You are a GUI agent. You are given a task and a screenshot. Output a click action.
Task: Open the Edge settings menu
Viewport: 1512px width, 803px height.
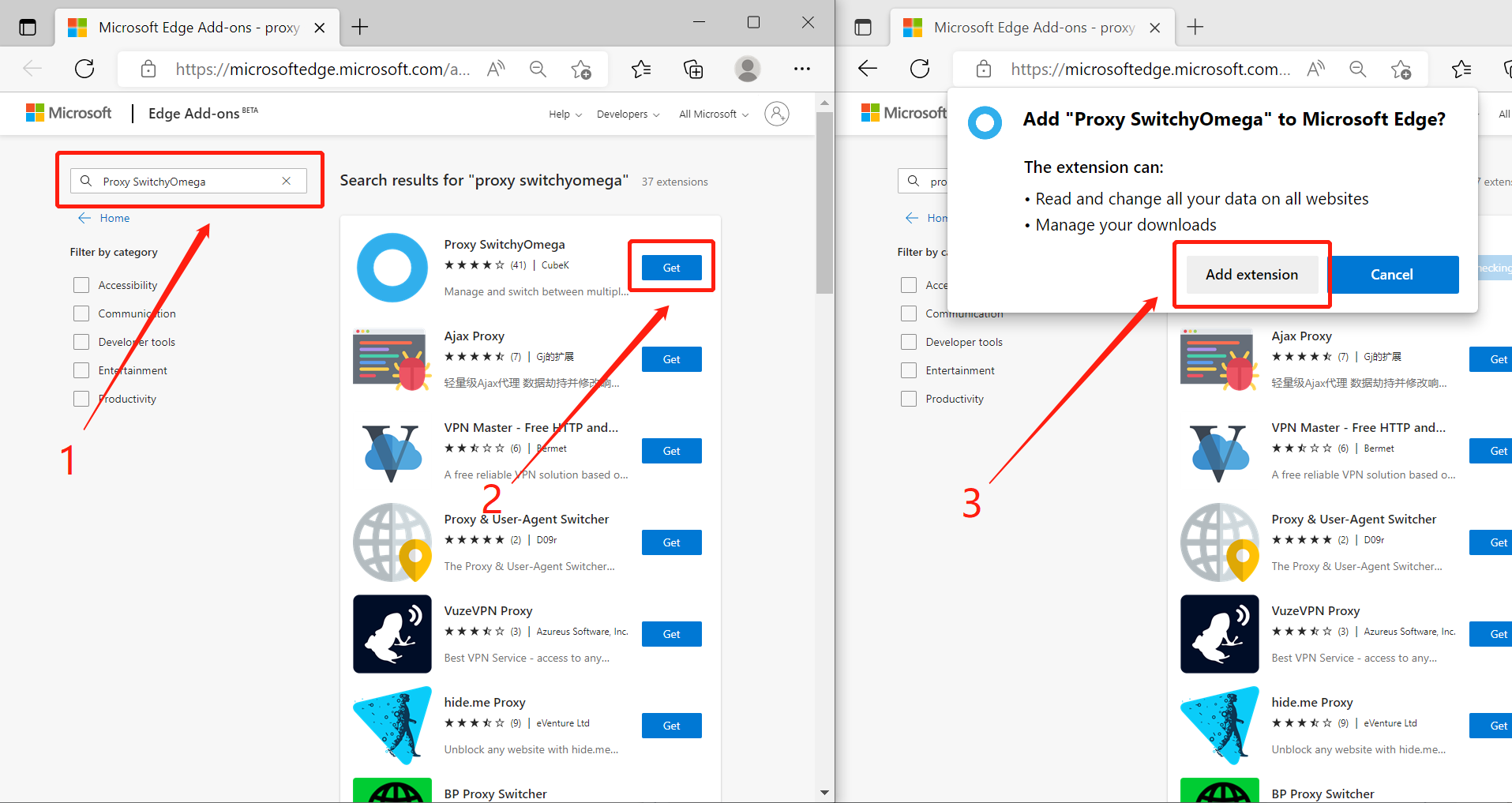[801, 69]
